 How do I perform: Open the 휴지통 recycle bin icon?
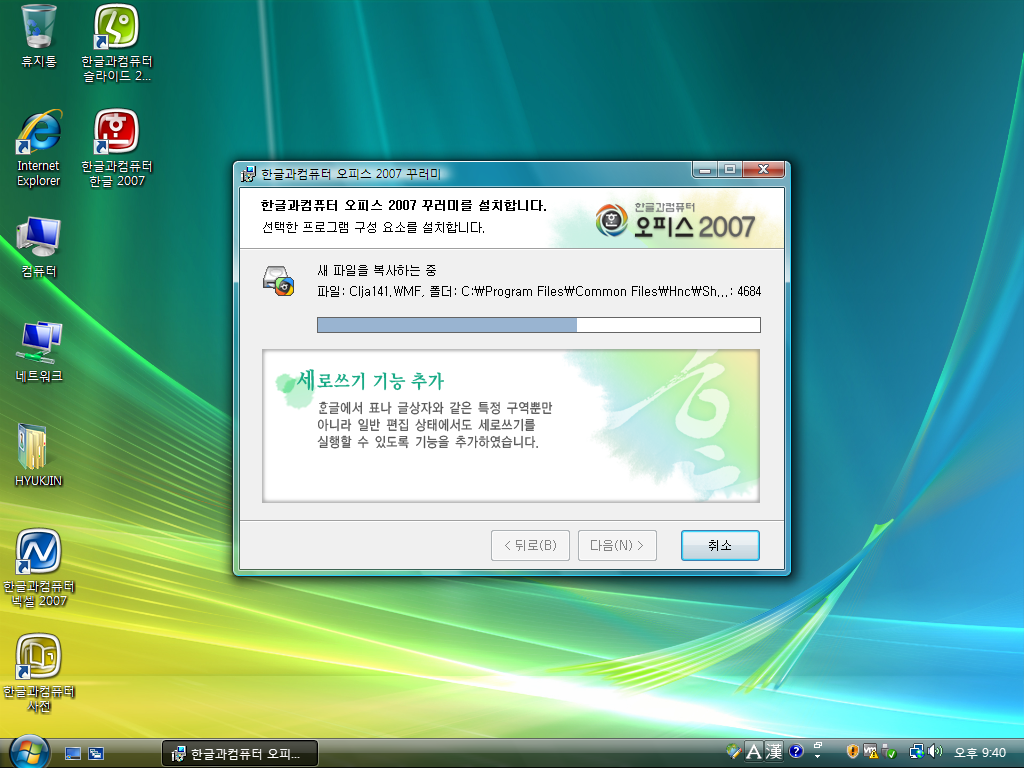point(39,36)
